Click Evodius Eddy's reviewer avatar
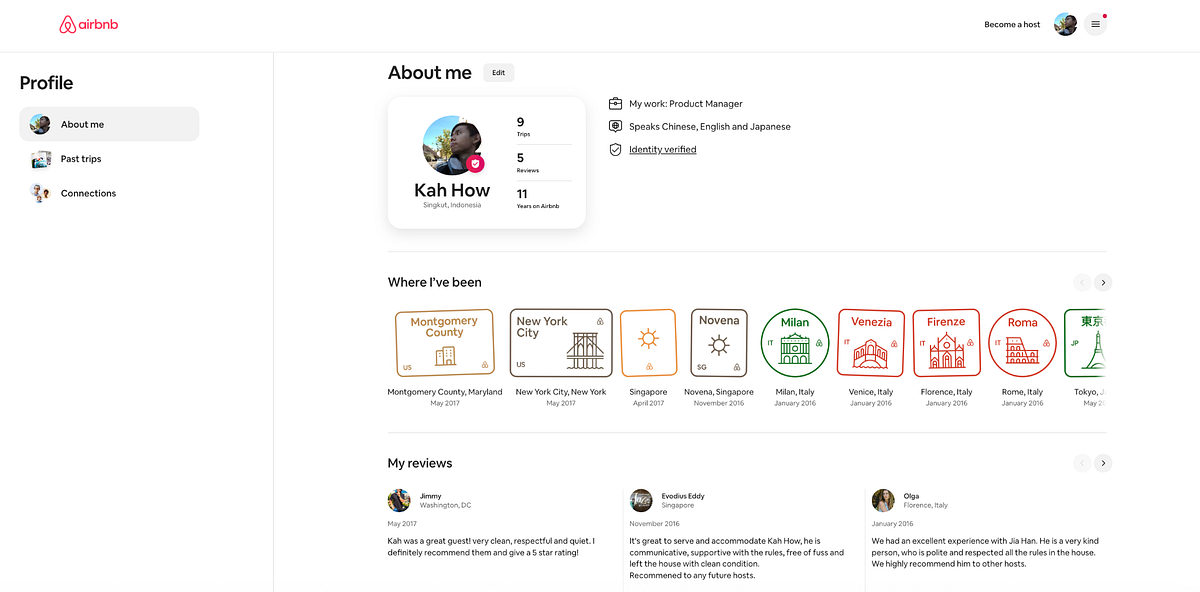Image resolution: width=1200 pixels, height=592 pixels. (x=641, y=500)
